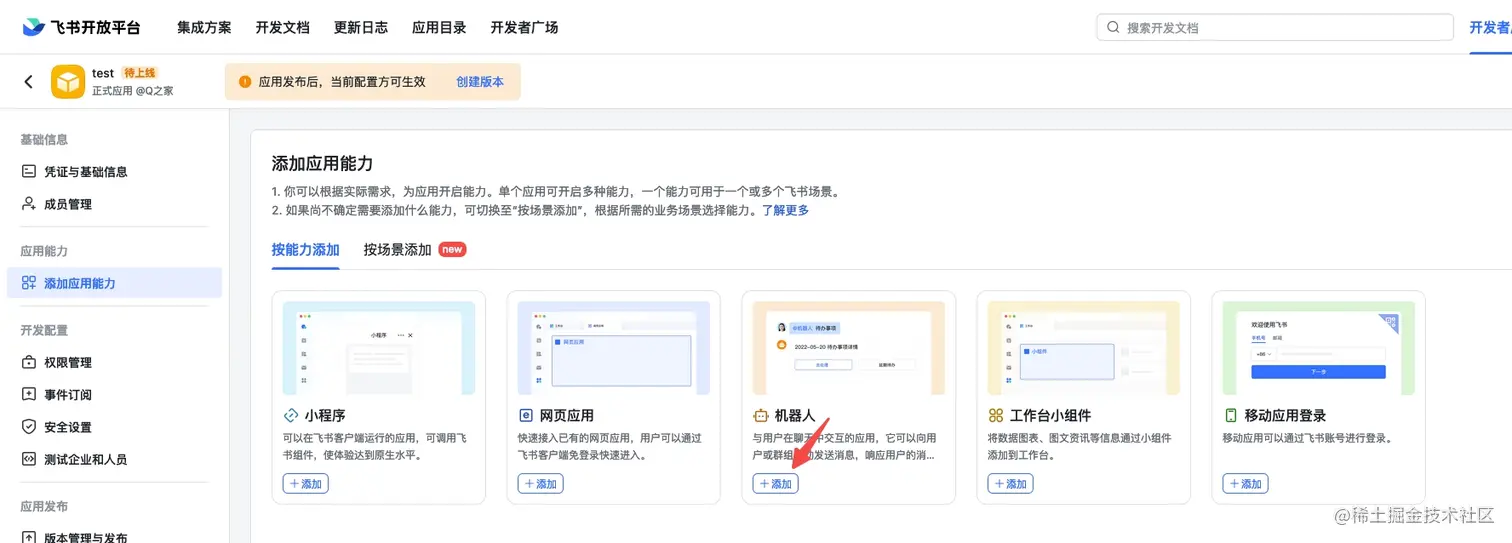Image resolution: width=1512 pixels, height=543 pixels.
Task: Switch to the 按场景添加 tab
Action: [398, 250]
